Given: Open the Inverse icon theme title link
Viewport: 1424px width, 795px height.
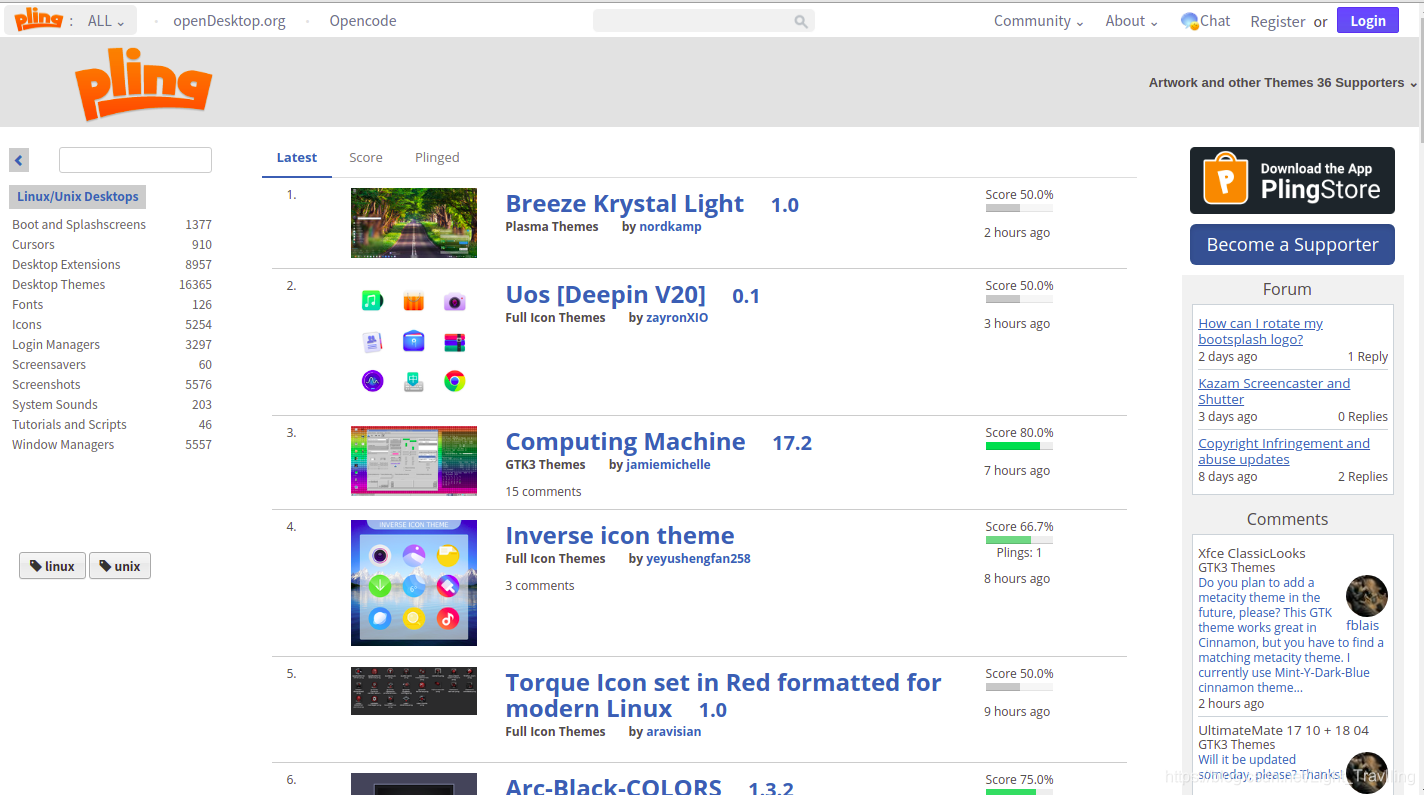Looking at the screenshot, I should pos(620,536).
